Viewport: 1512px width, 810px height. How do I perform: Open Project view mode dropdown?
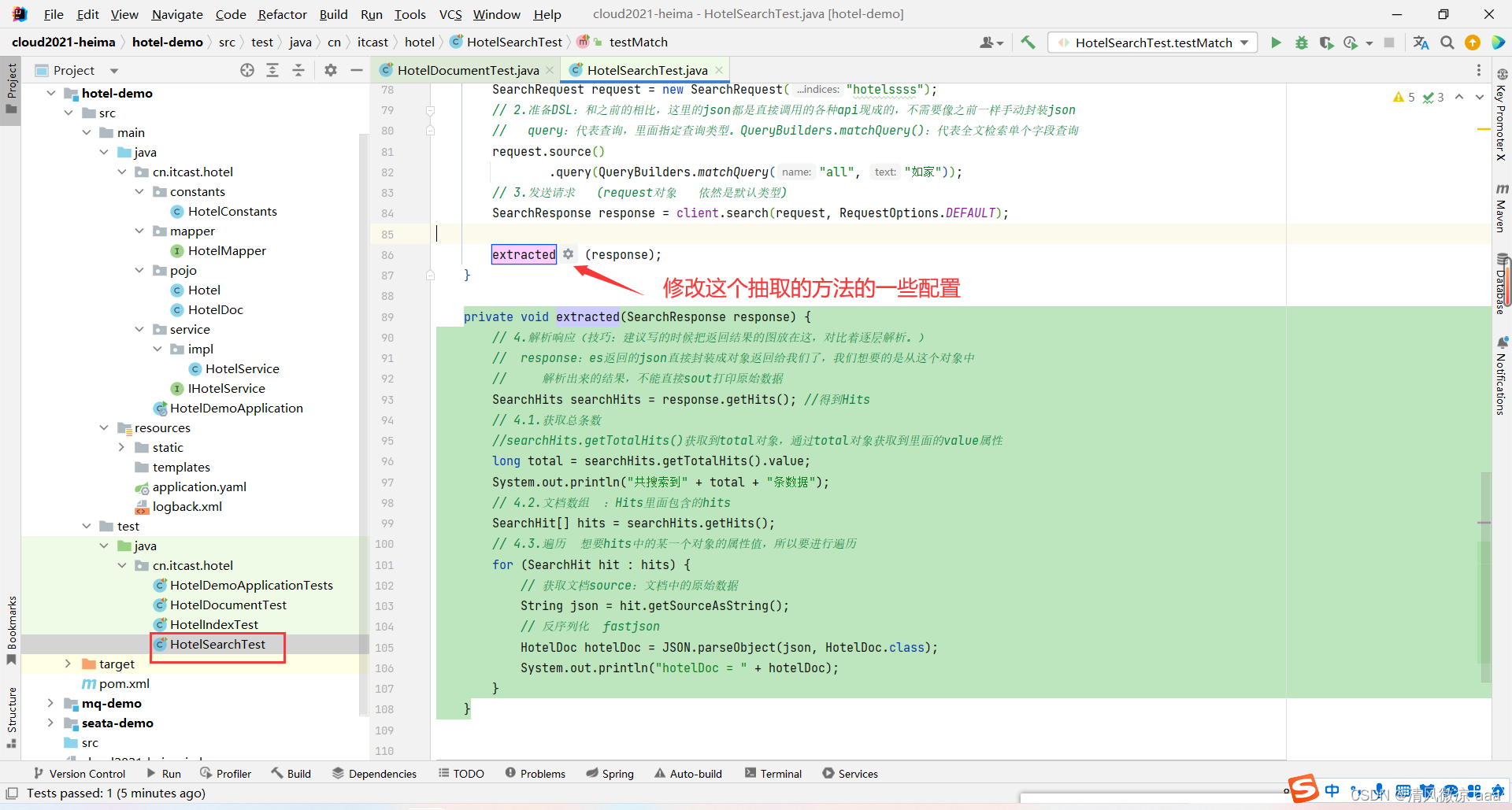113,71
